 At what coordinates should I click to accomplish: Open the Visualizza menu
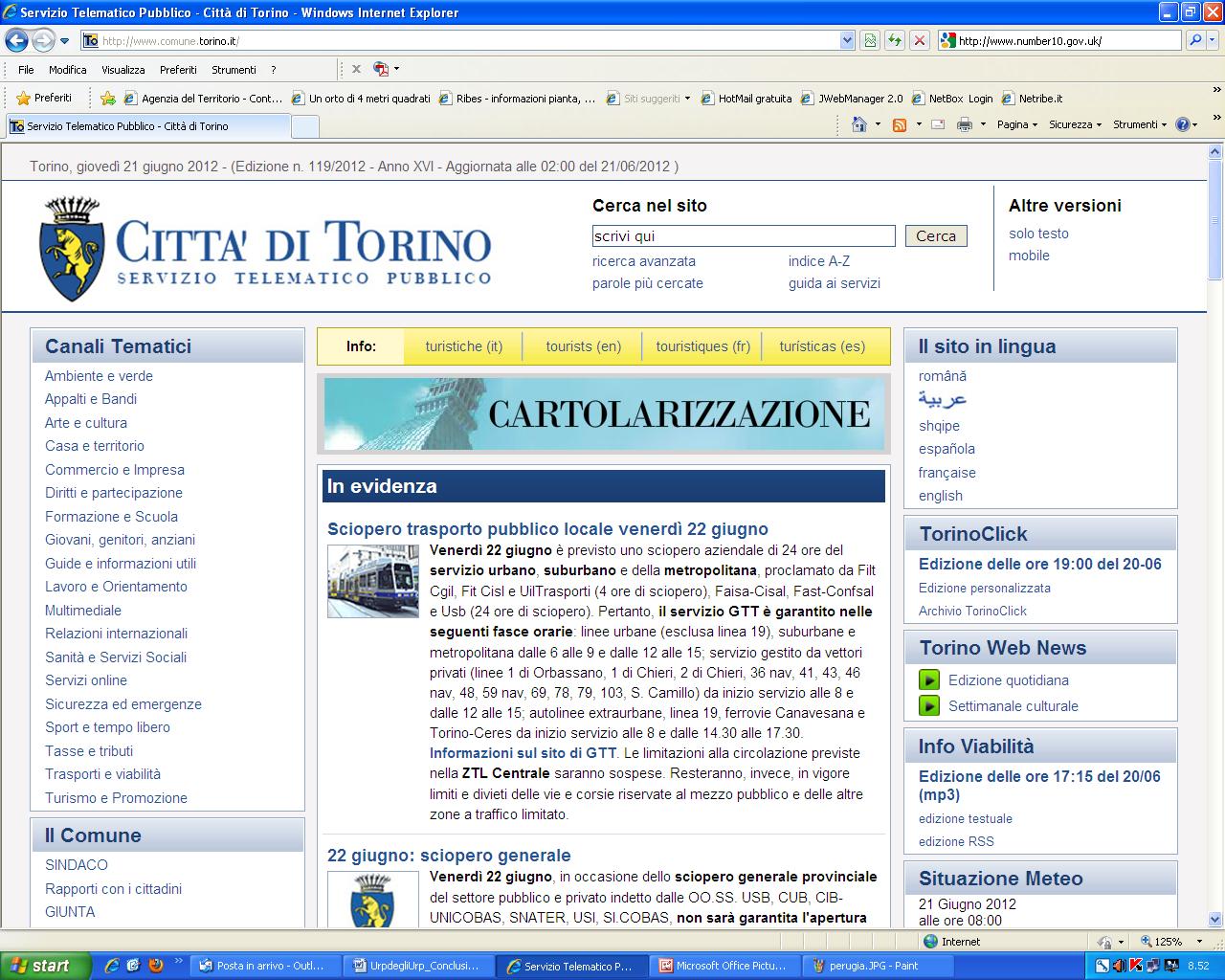click(122, 70)
